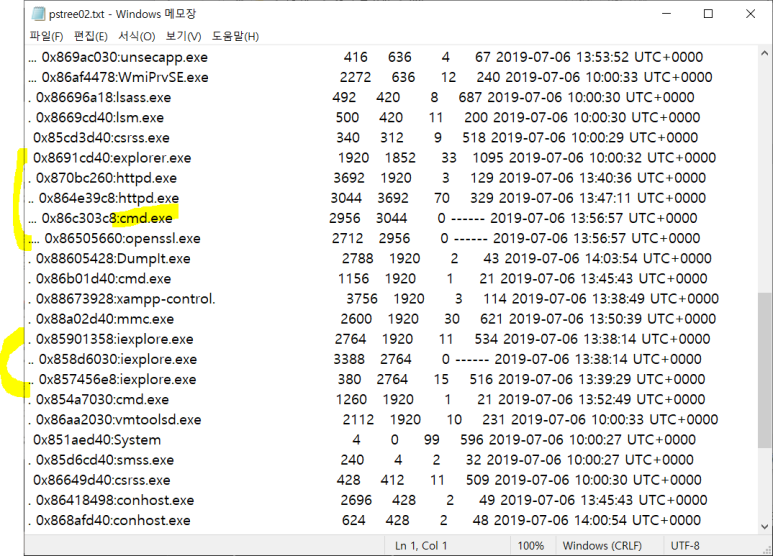This screenshot has height=556, width=773.
Task: Open the 파일(F) menu
Action: tap(46, 36)
